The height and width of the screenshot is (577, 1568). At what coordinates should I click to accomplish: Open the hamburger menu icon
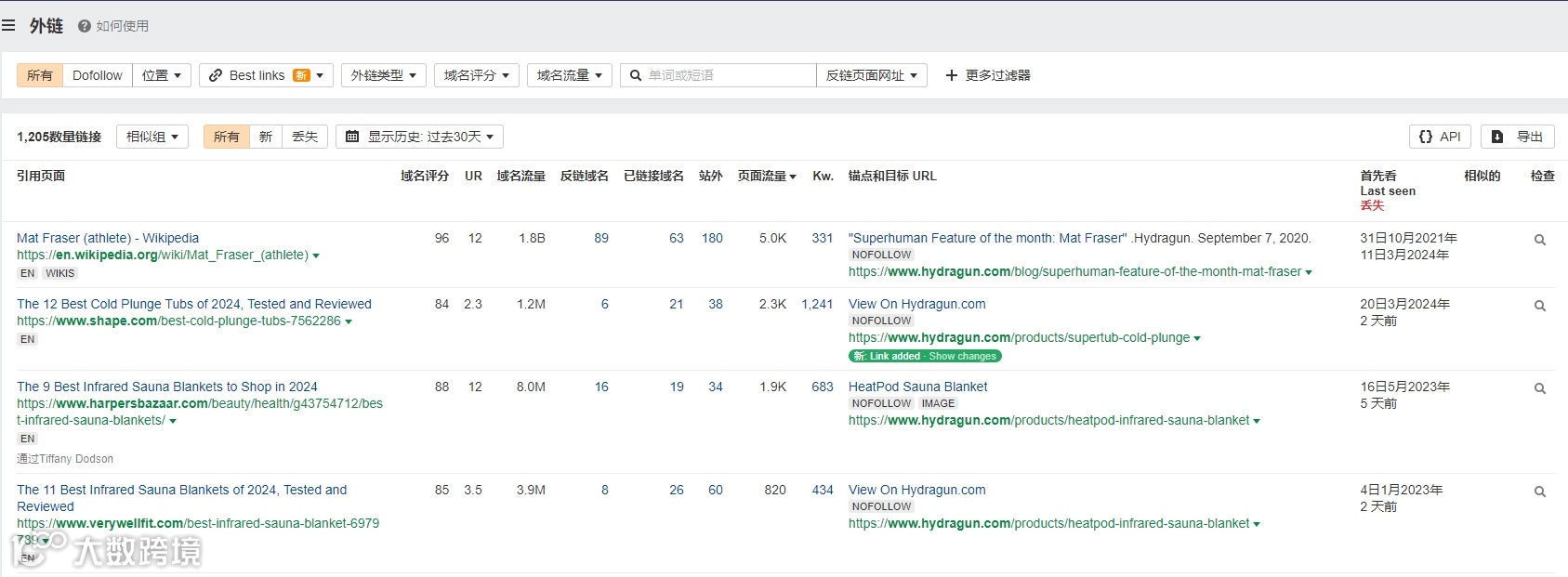8,26
